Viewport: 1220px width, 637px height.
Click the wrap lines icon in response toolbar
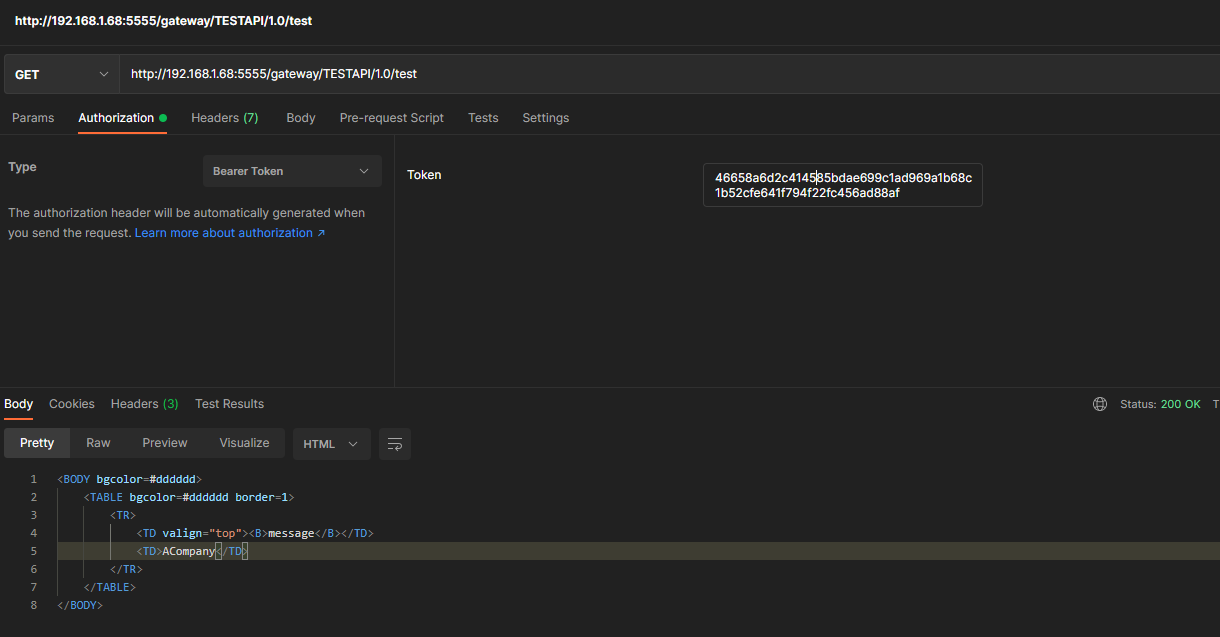point(395,444)
